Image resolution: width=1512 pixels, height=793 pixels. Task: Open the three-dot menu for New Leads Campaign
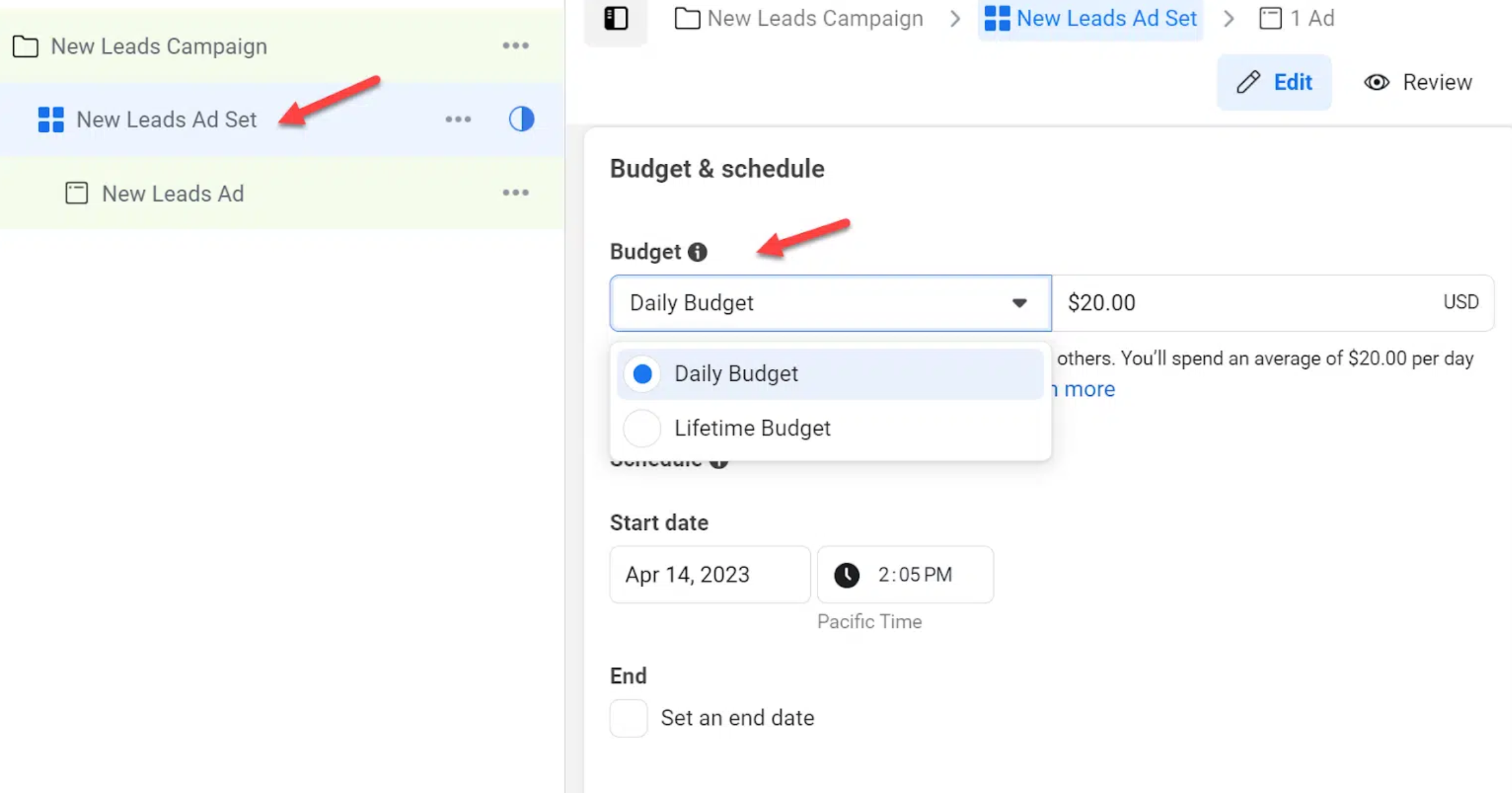515,45
